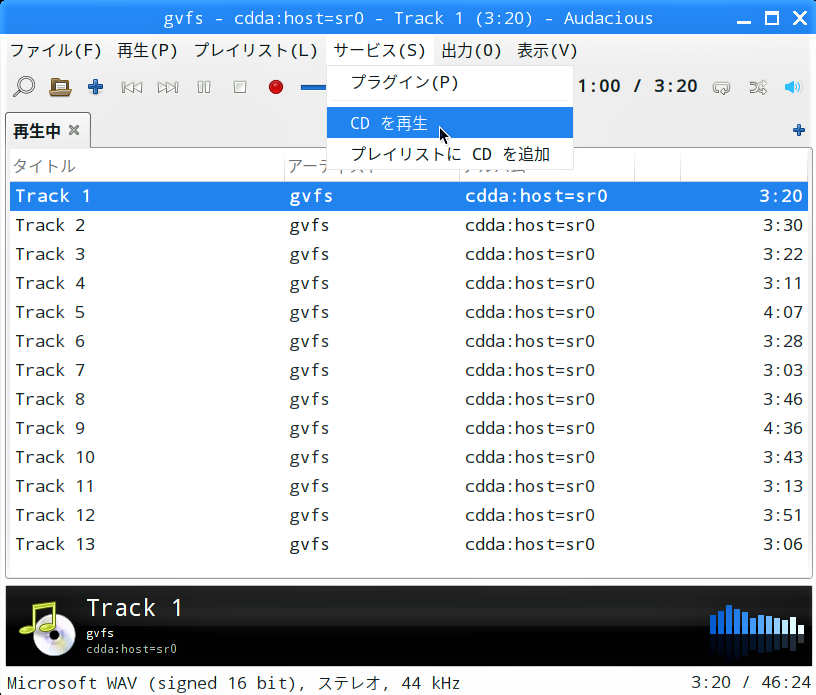Toggle the red record stream button
The height and width of the screenshot is (695, 816).
click(x=276, y=87)
